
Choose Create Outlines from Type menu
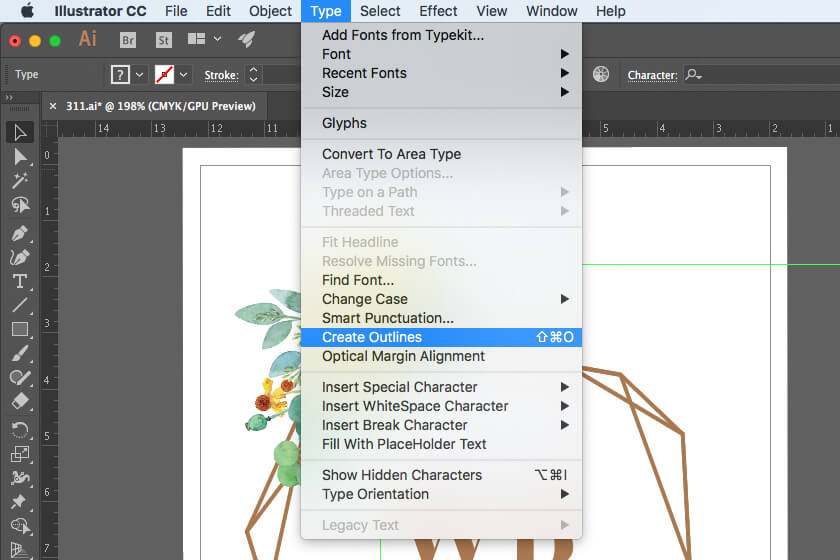click(x=441, y=337)
